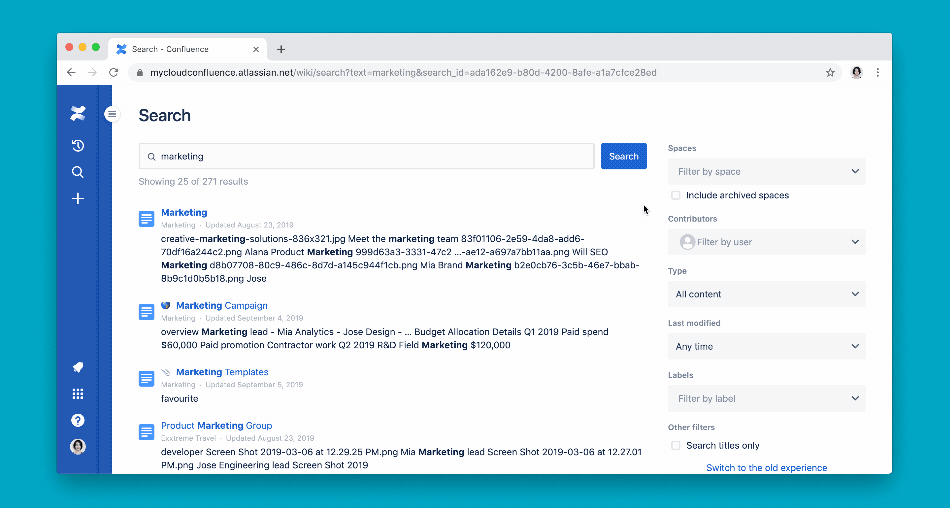Open the All content type dropdown
Image resolution: width=950 pixels, height=508 pixels.
(766, 294)
